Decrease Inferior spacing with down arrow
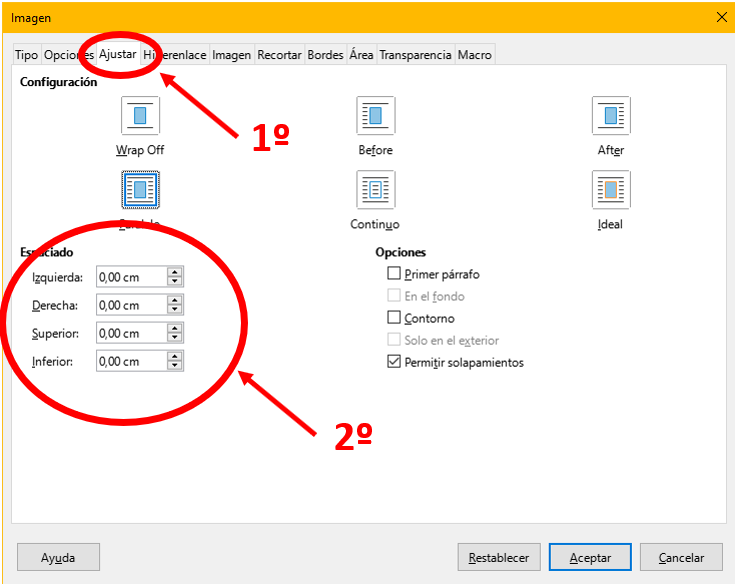The image size is (735, 584). [175, 366]
